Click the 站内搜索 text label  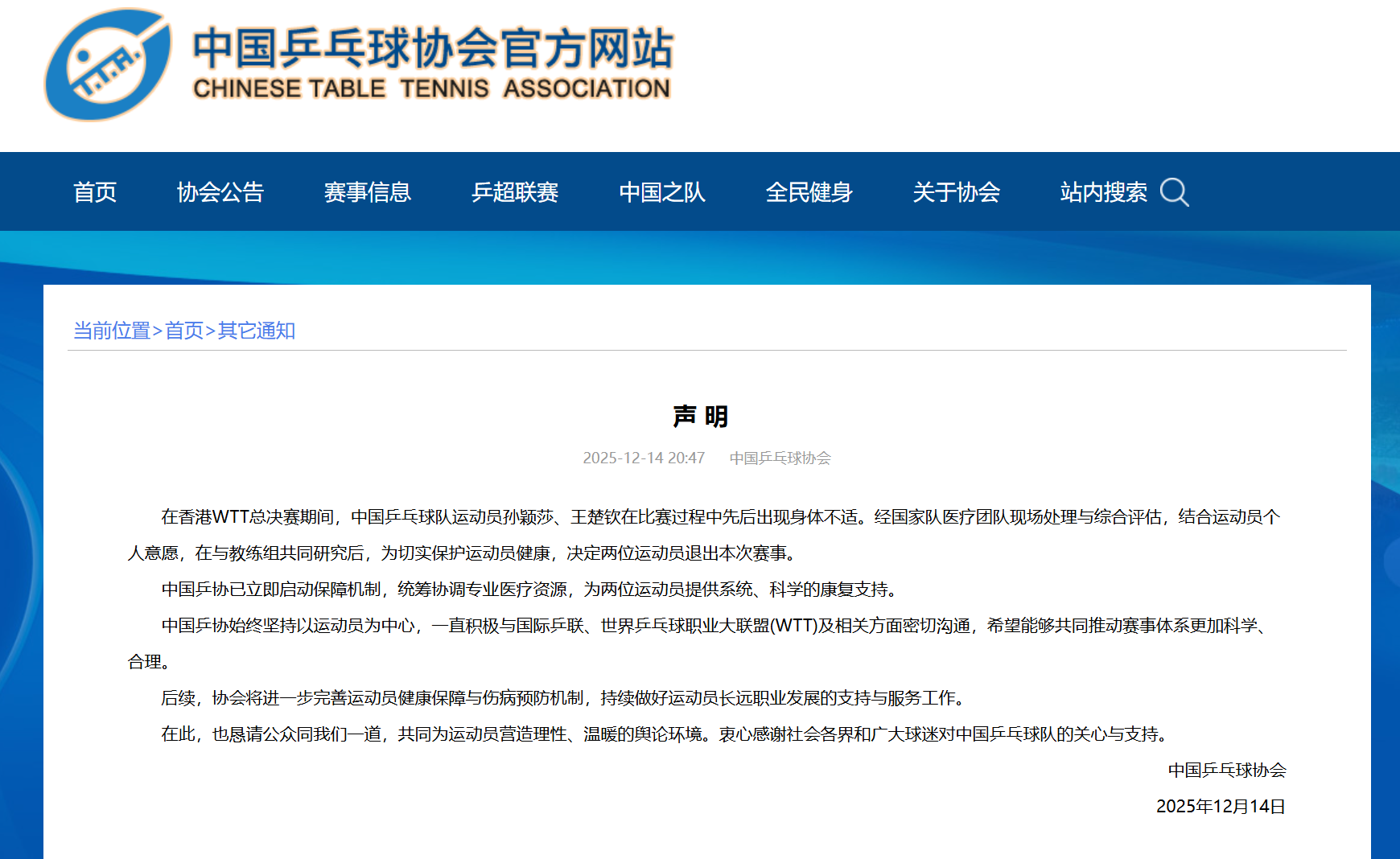tap(1103, 192)
